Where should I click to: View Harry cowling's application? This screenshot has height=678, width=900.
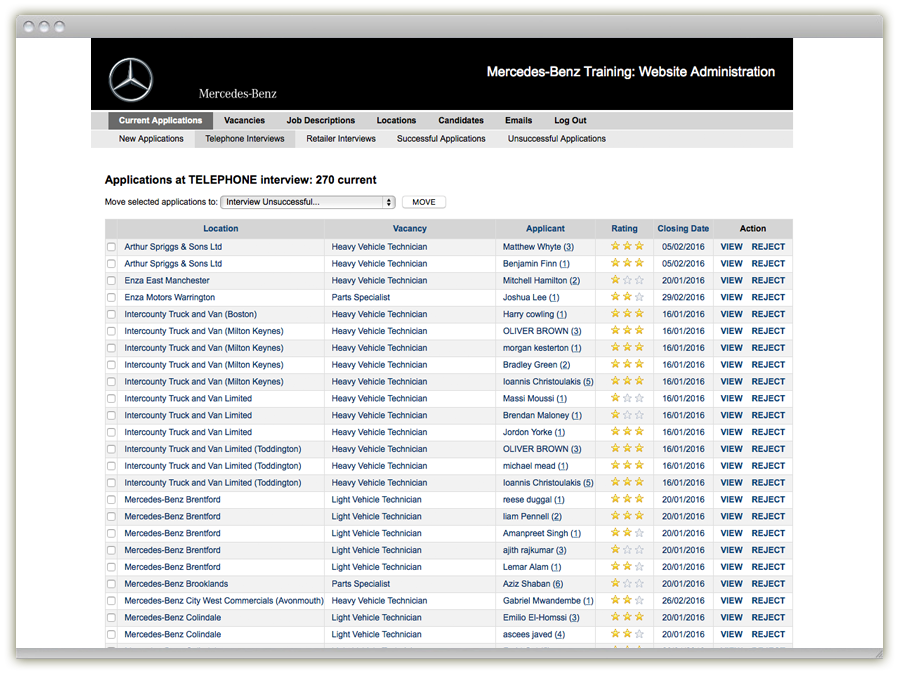click(731, 314)
